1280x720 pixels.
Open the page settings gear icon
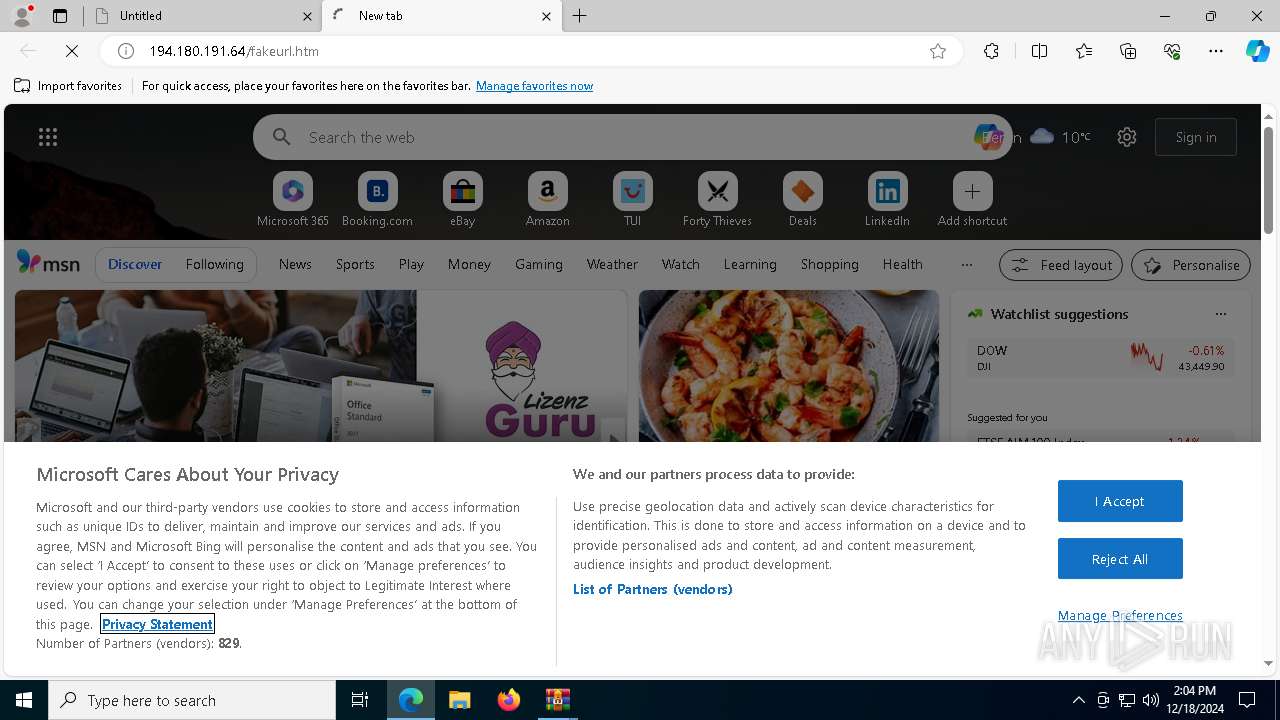1127,137
